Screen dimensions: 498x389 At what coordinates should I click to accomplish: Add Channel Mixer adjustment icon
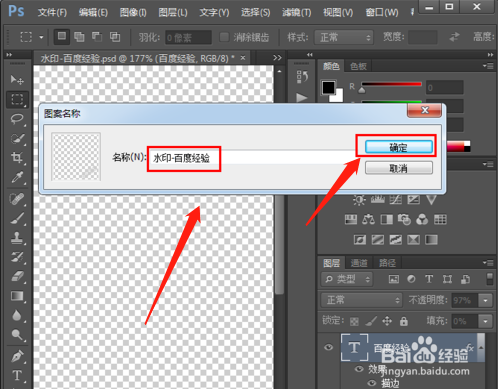tap(422, 220)
